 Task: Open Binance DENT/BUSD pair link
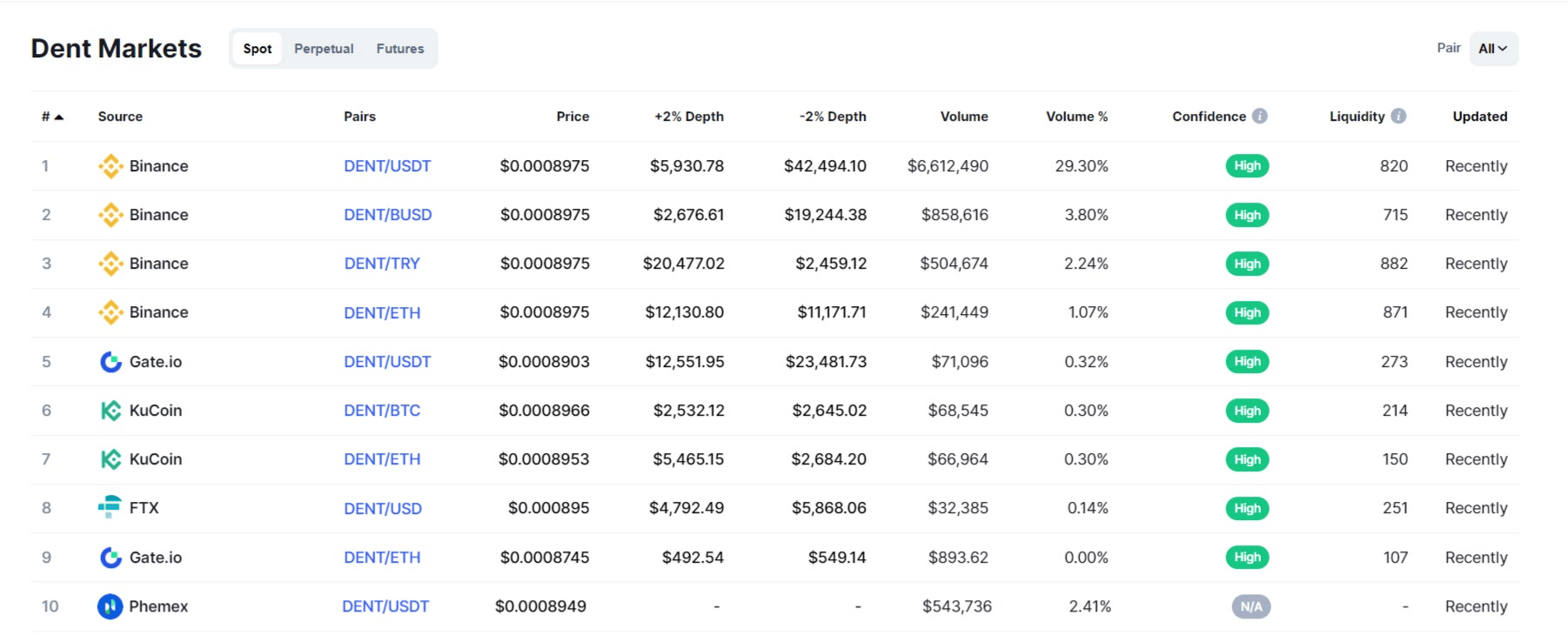387,215
